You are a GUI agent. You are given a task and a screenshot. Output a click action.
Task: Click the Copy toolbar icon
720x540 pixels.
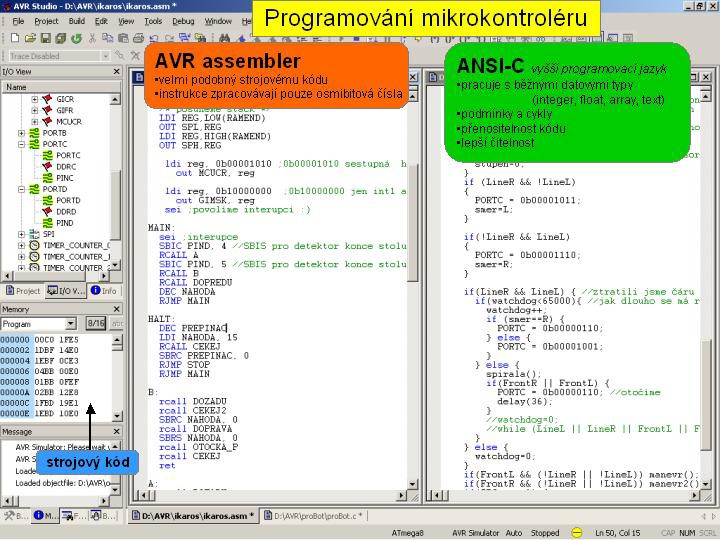107,38
